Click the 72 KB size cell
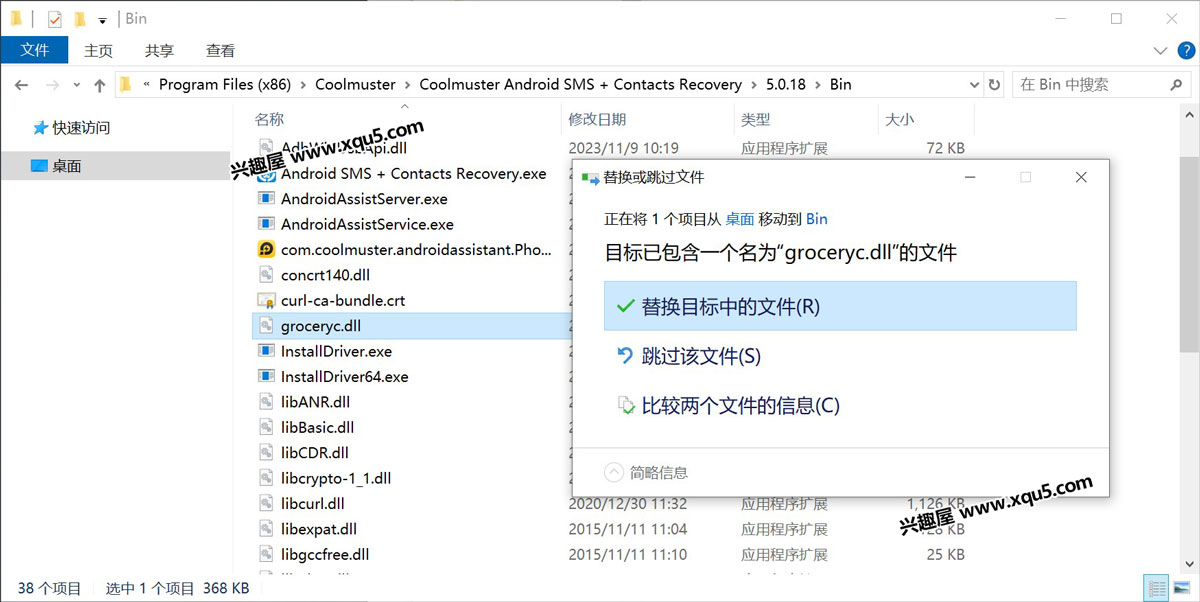 (x=945, y=148)
